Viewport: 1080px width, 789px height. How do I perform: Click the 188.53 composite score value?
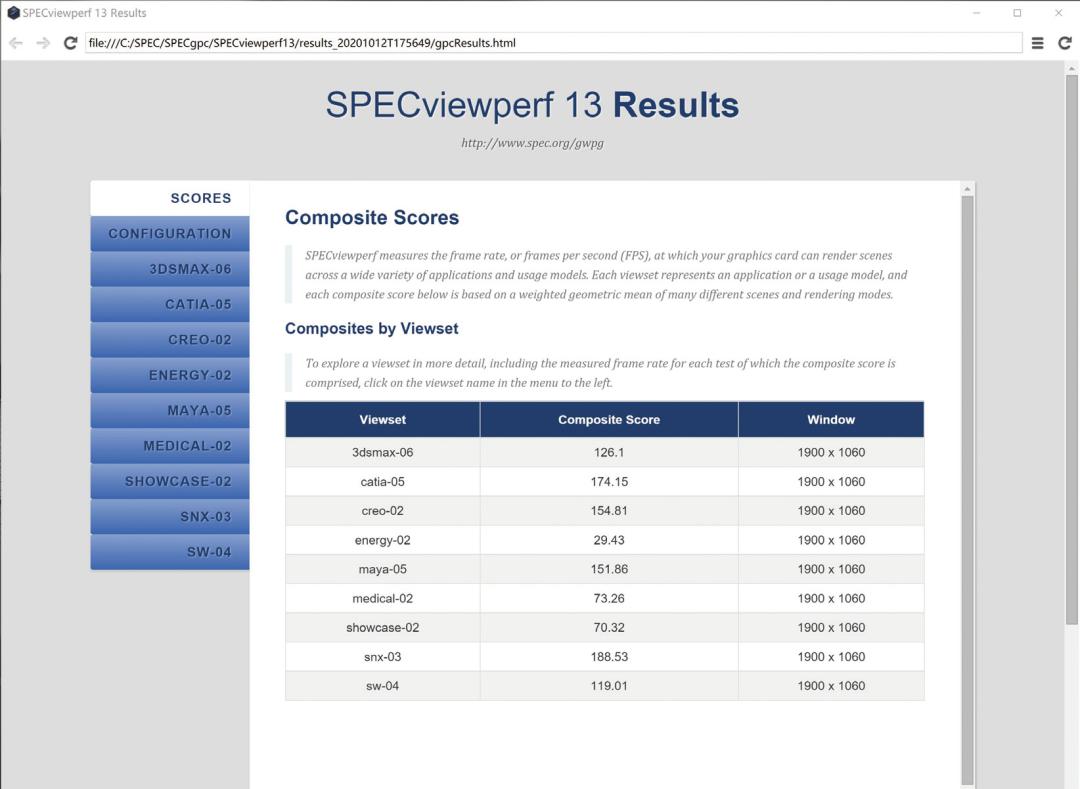609,657
